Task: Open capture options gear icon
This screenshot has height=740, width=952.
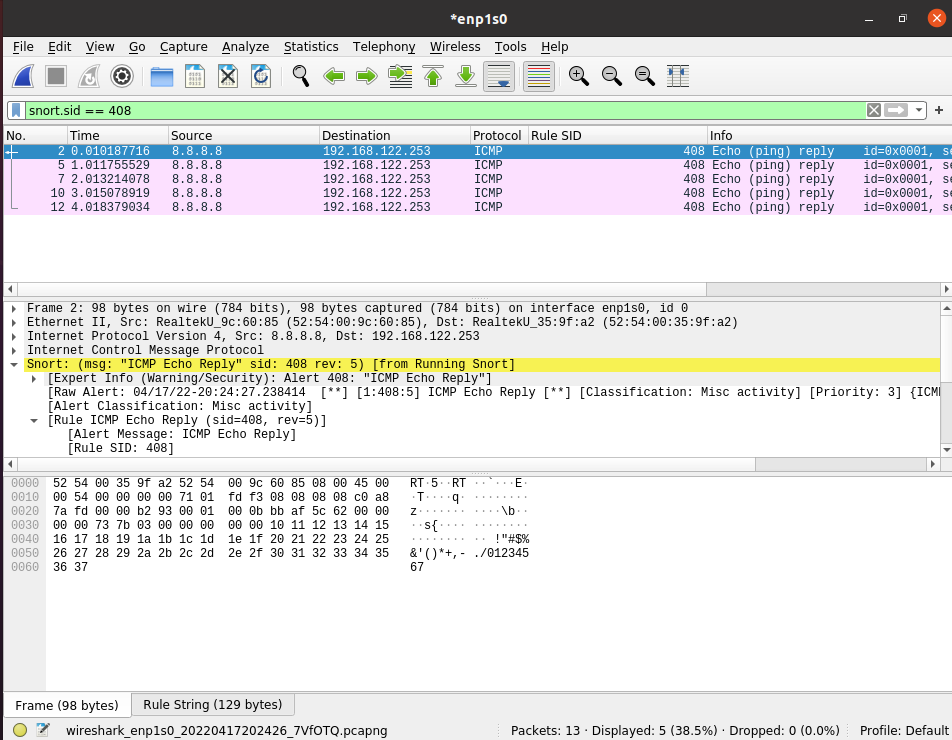Action: click(122, 76)
